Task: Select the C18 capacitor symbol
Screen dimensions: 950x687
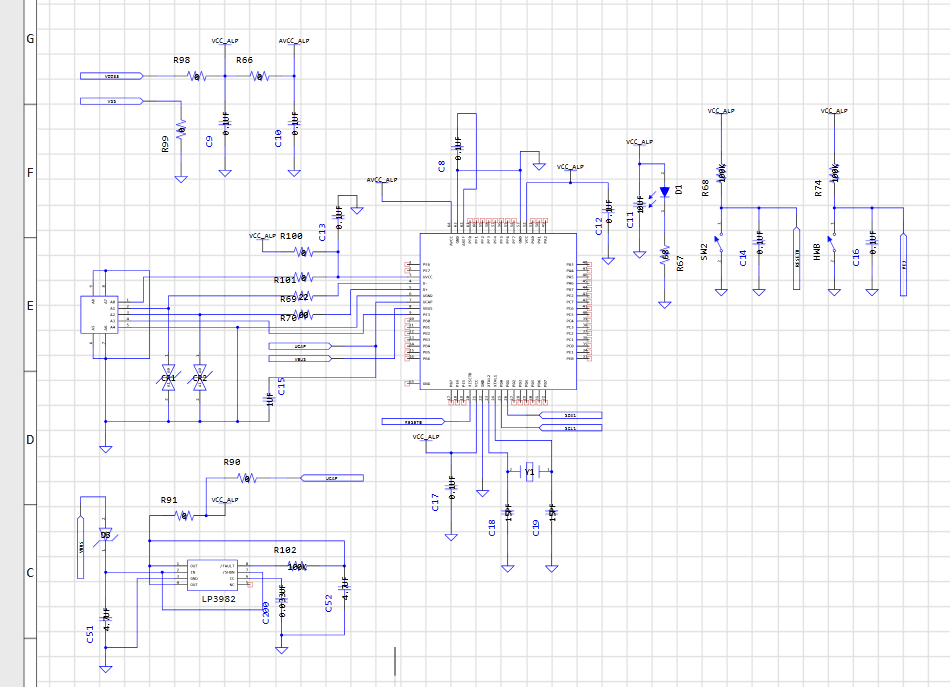Action: 508,513
